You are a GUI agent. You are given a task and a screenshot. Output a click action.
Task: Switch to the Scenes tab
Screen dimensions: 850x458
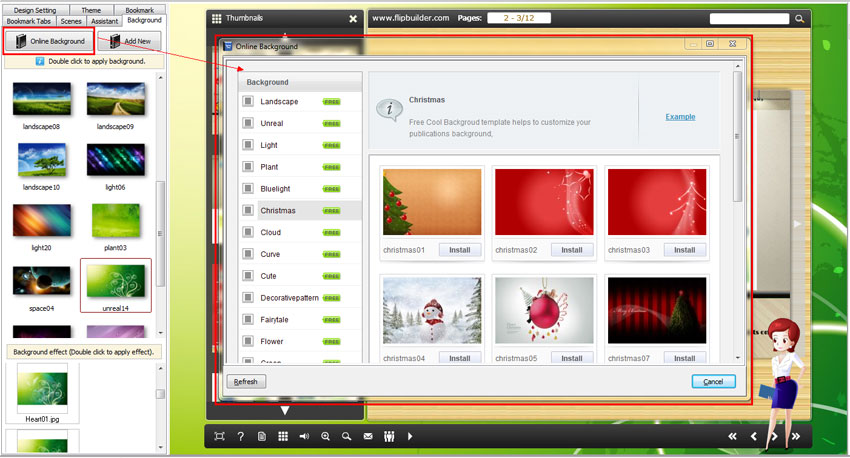71,20
